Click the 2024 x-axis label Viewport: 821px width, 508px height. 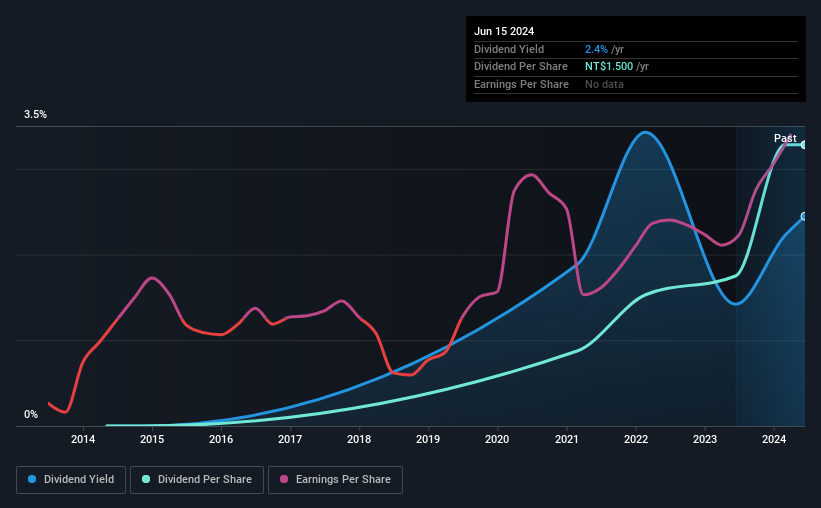click(774, 439)
